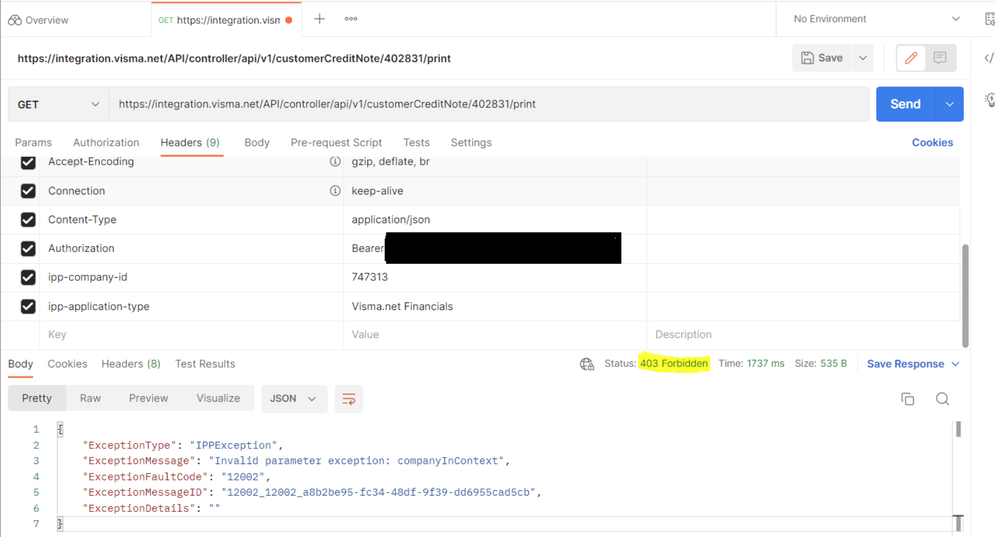Open the tab options three-dots menu
Image resolution: width=998 pixels, height=537 pixels.
tap(351, 19)
